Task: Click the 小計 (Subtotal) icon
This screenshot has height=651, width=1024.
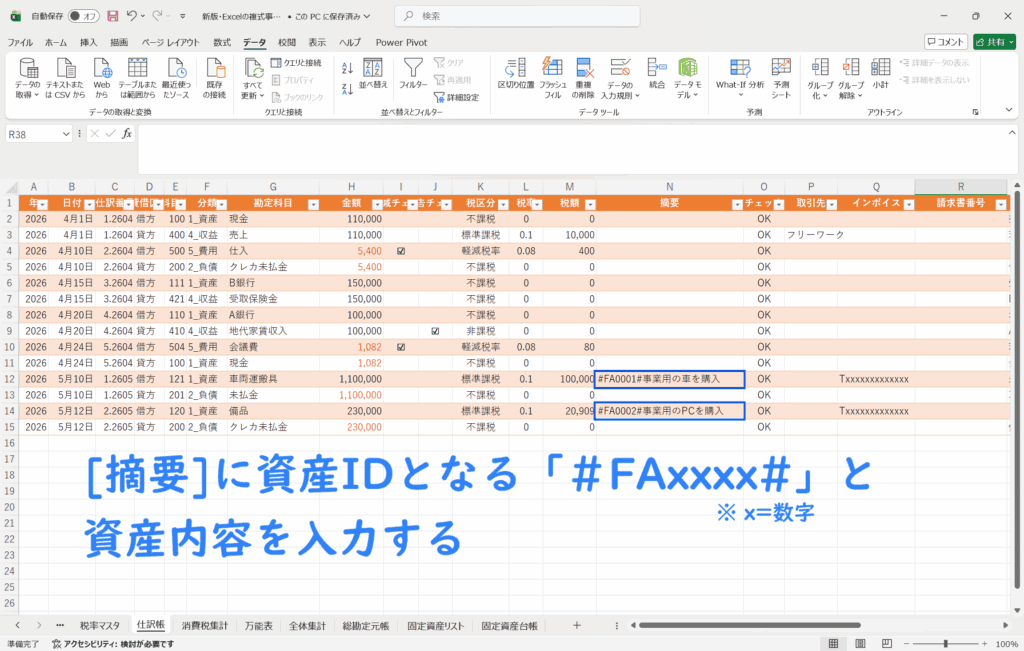Action: click(x=880, y=68)
